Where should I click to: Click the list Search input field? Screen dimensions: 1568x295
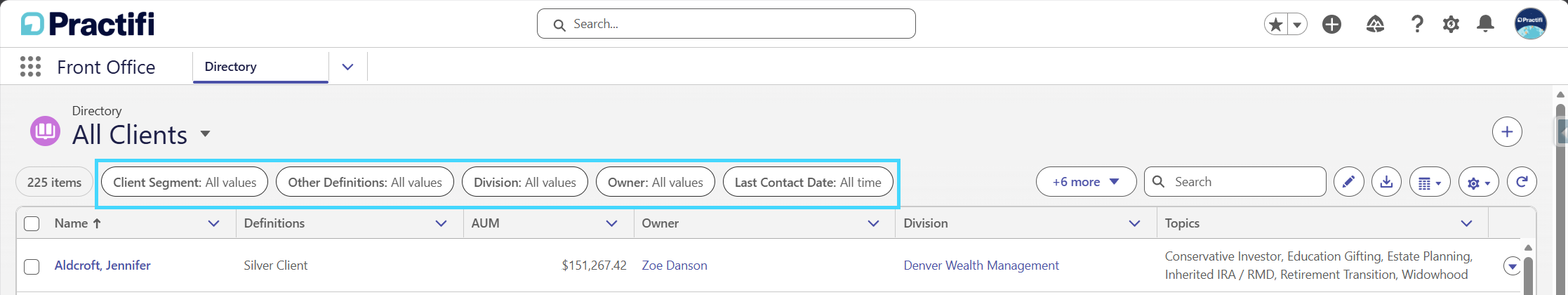1235,182
